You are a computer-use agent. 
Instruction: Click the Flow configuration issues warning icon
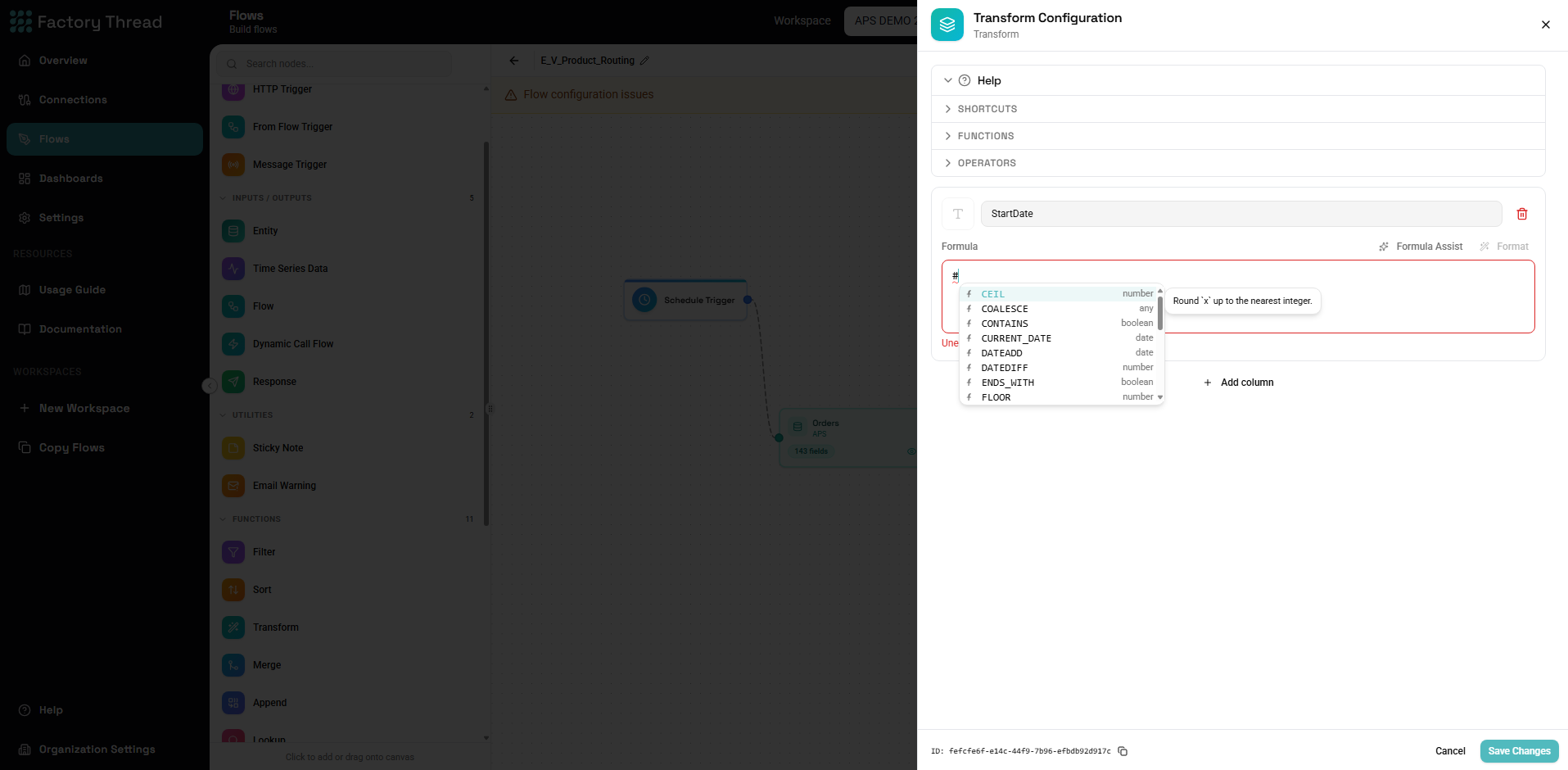click(511, 95)
